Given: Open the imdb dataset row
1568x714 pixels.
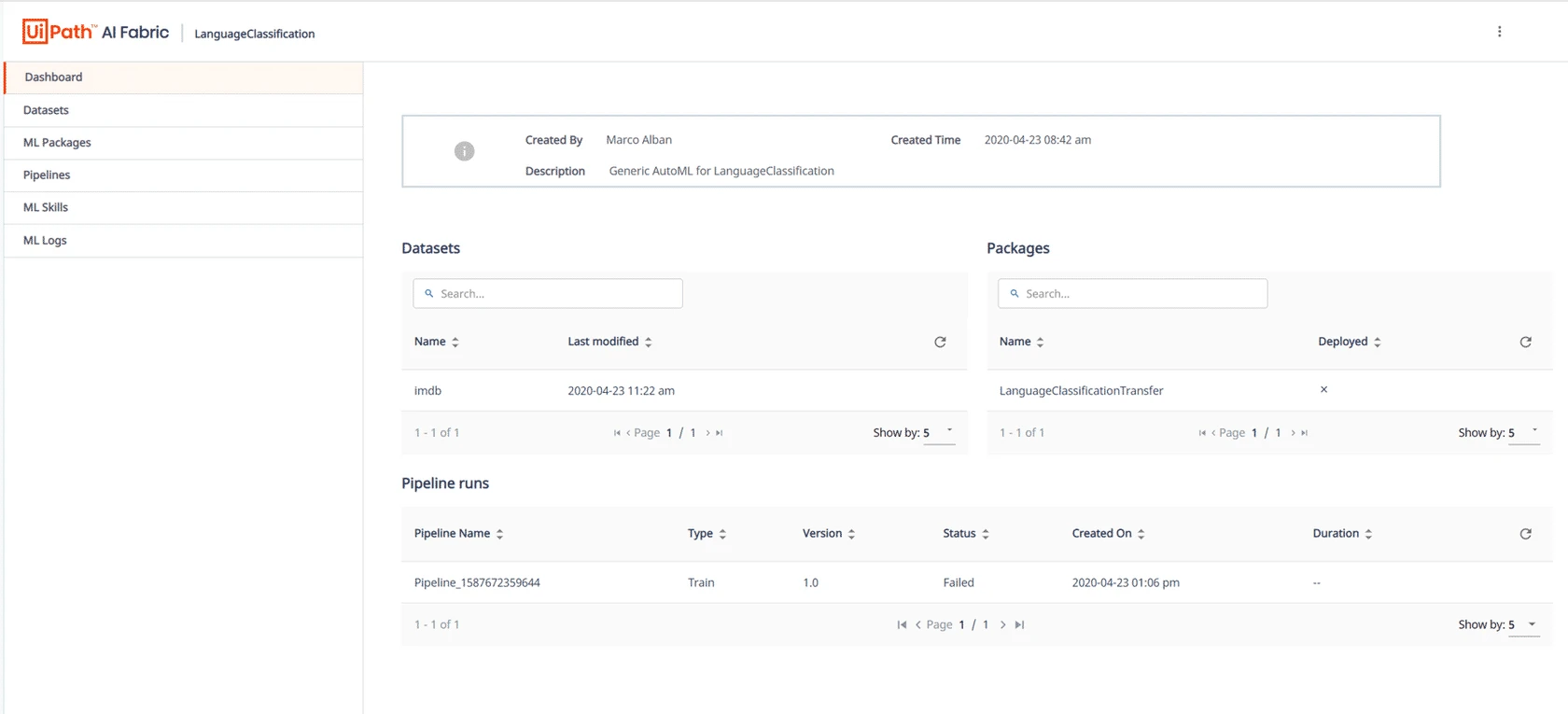Looking at the screenshot, I should pyautogui.click(x=684, y=391).
